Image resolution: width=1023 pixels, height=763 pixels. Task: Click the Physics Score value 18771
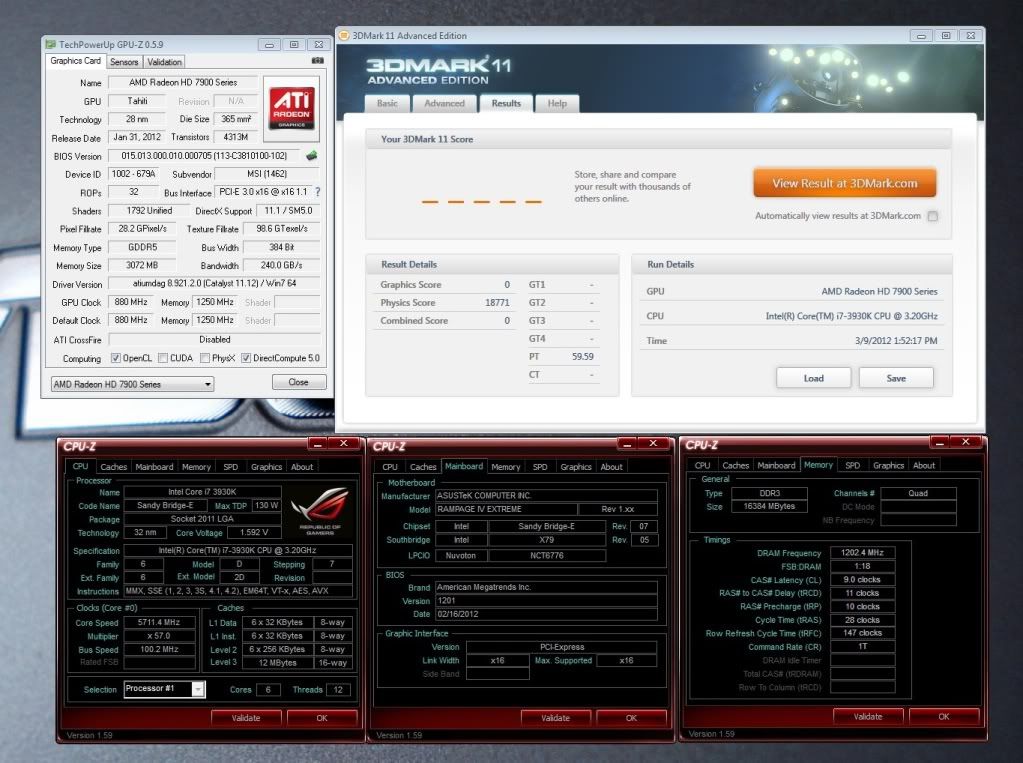497,302
